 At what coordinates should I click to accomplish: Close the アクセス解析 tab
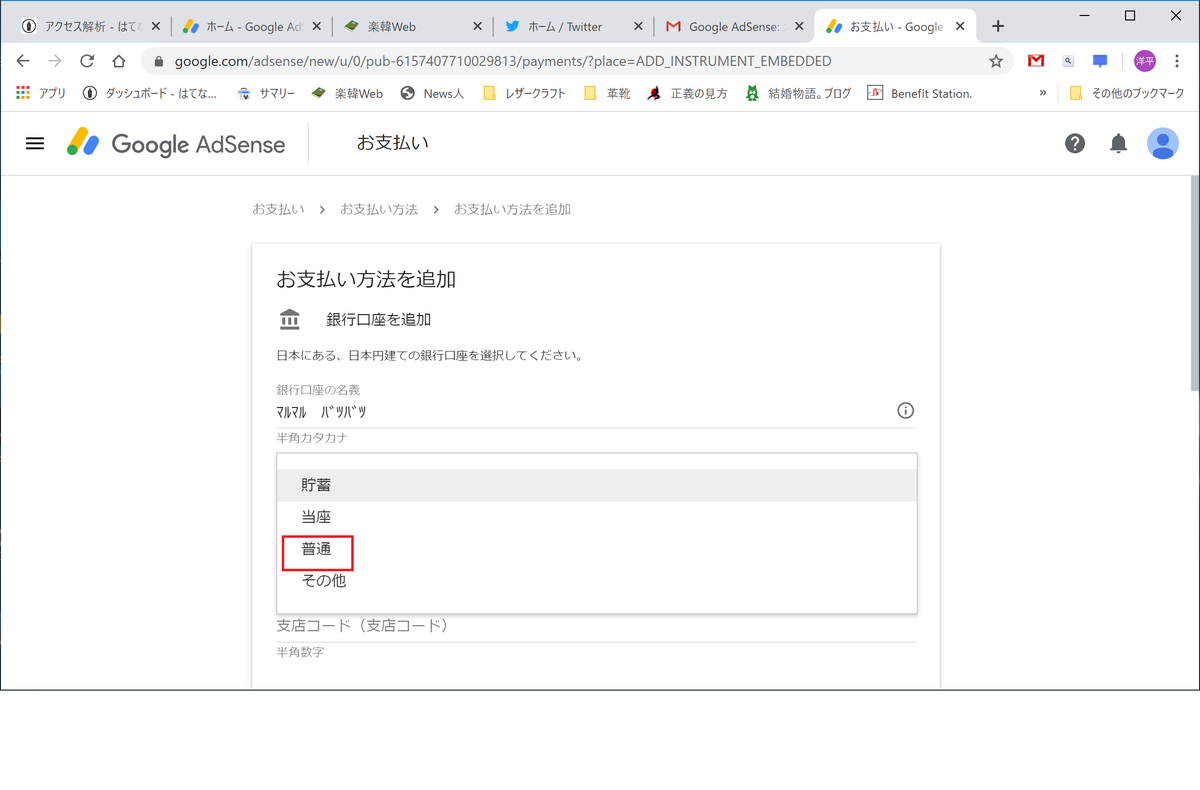click(x=155, y=27)
